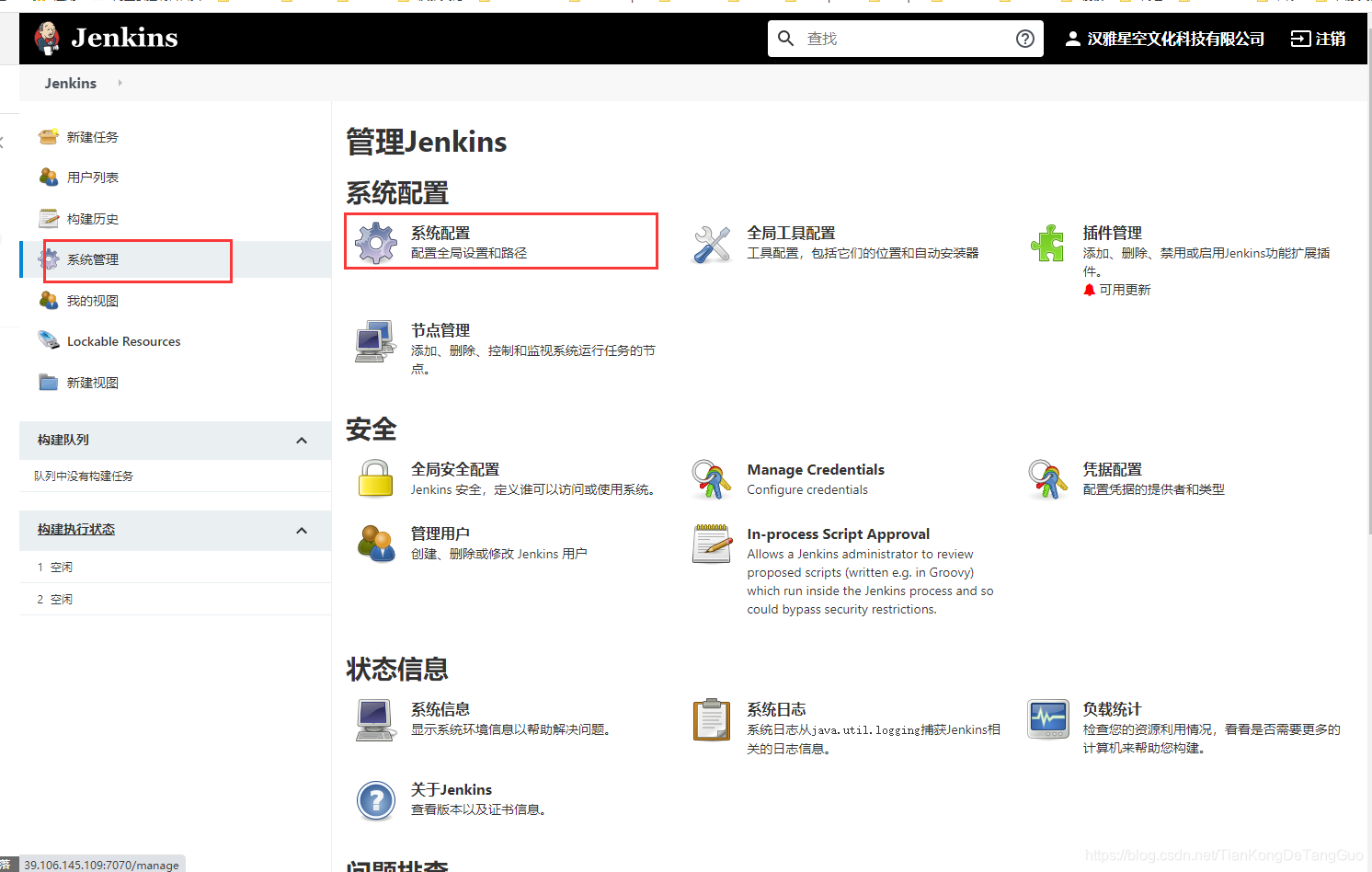1372x872 pixels.
Task: Click In-process Script Approval notepad icon
Action: pyautogui.click(x=712, y=544)
